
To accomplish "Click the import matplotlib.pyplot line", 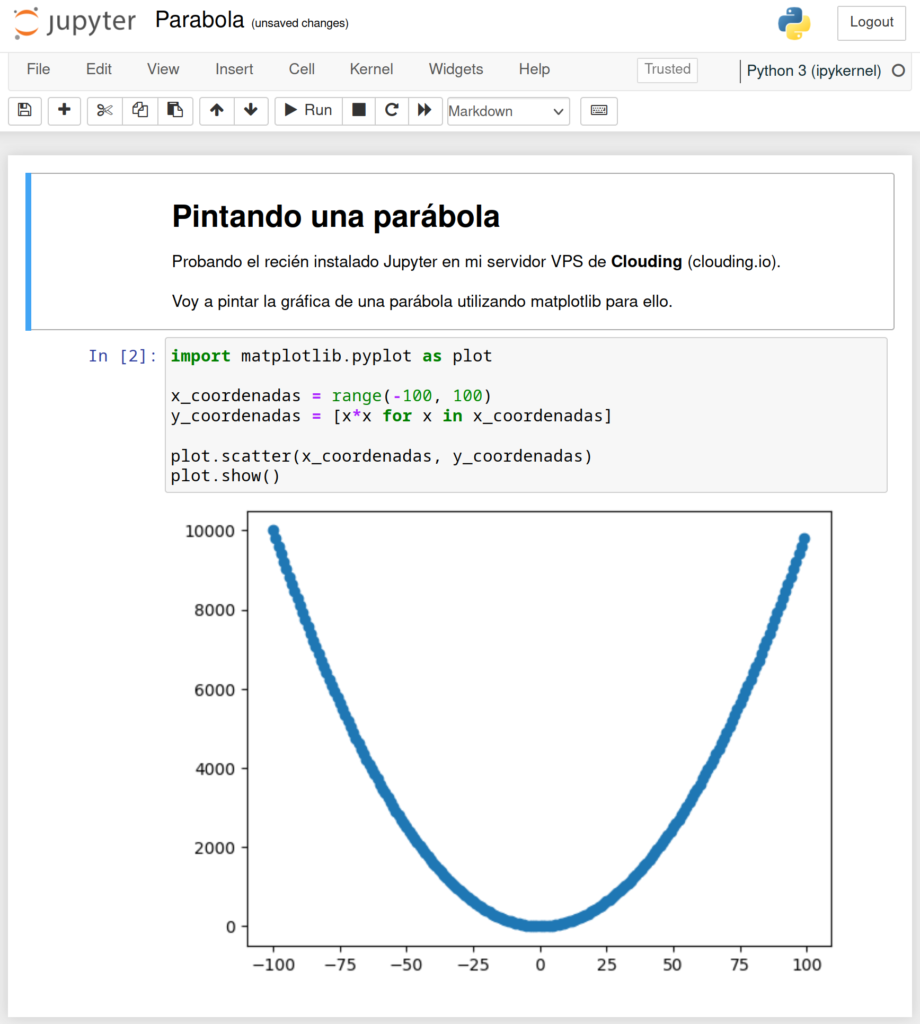I will [331, 356].
